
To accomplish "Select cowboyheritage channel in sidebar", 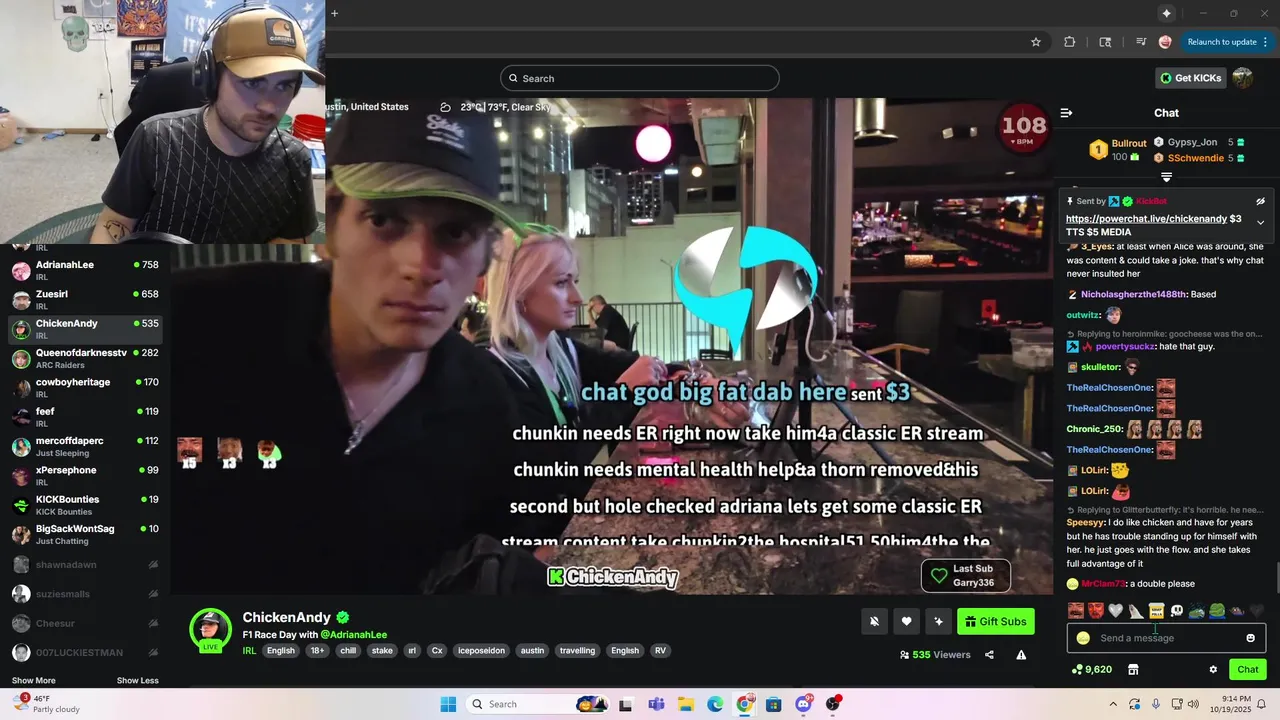I will tap(85, 387).
